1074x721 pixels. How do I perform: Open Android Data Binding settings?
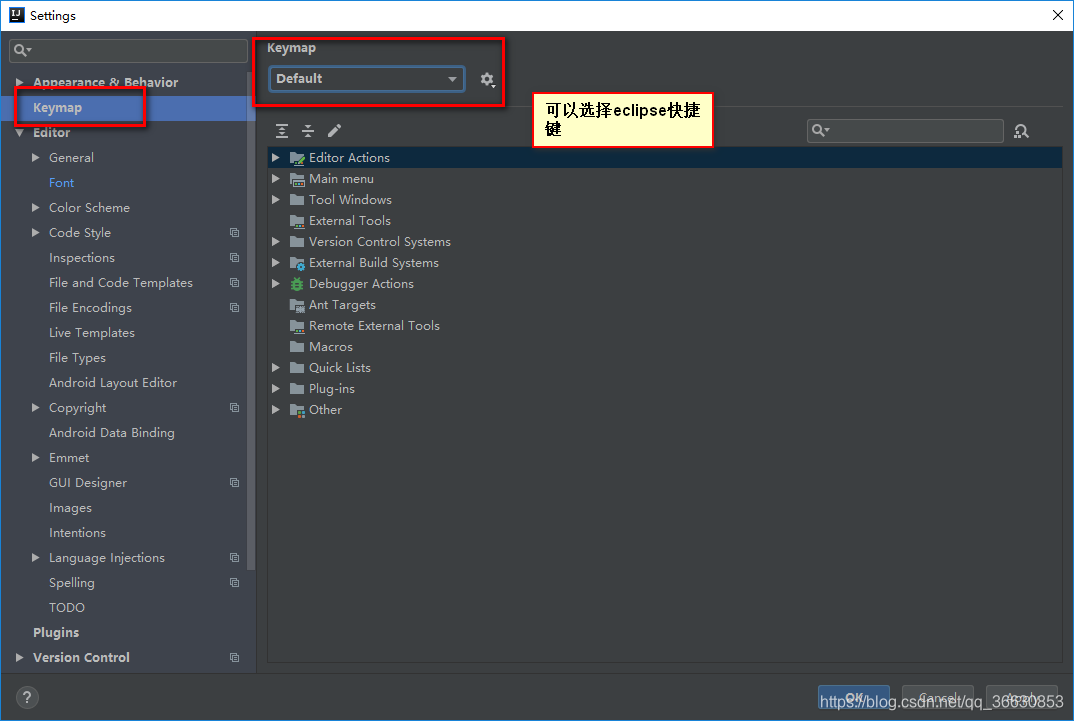tap(111, 433)
